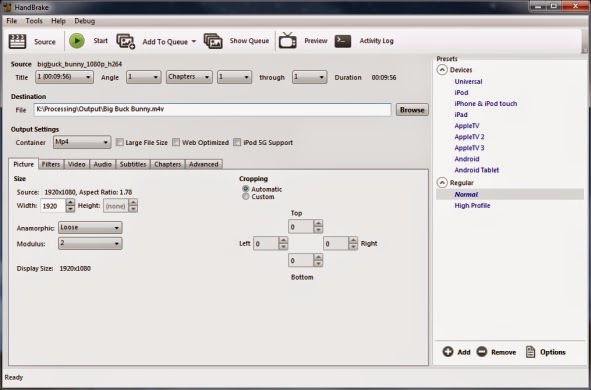Screen dimensions: 591x390
Task: Open the Debug menu
Action: coord(84,21)
